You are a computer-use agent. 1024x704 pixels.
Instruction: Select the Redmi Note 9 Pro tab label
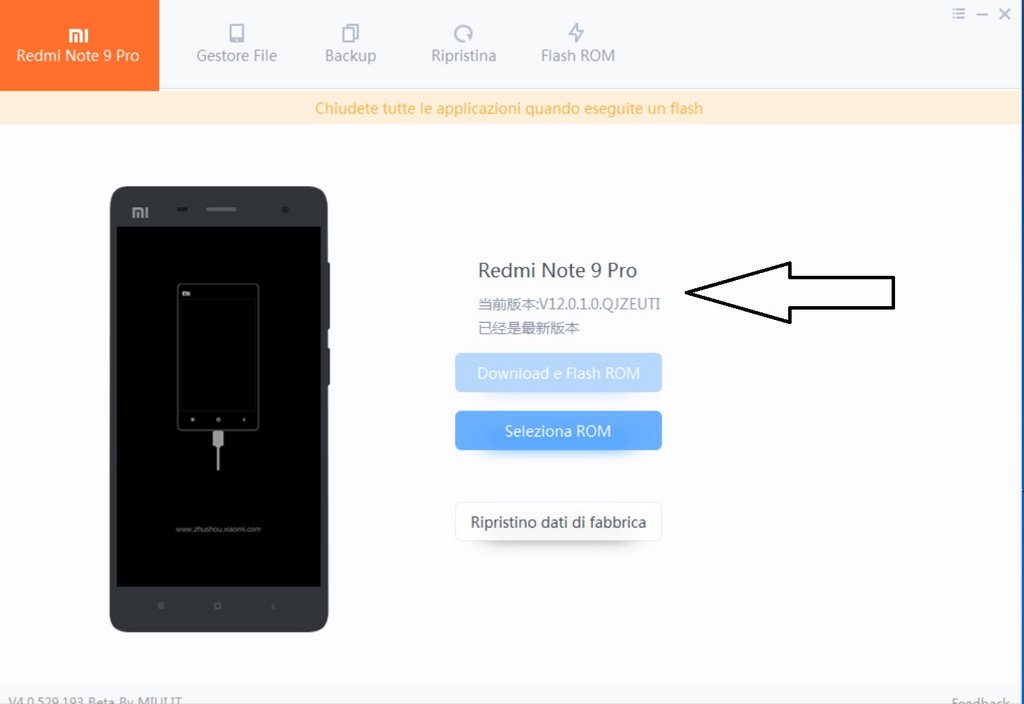click(78, 56)
